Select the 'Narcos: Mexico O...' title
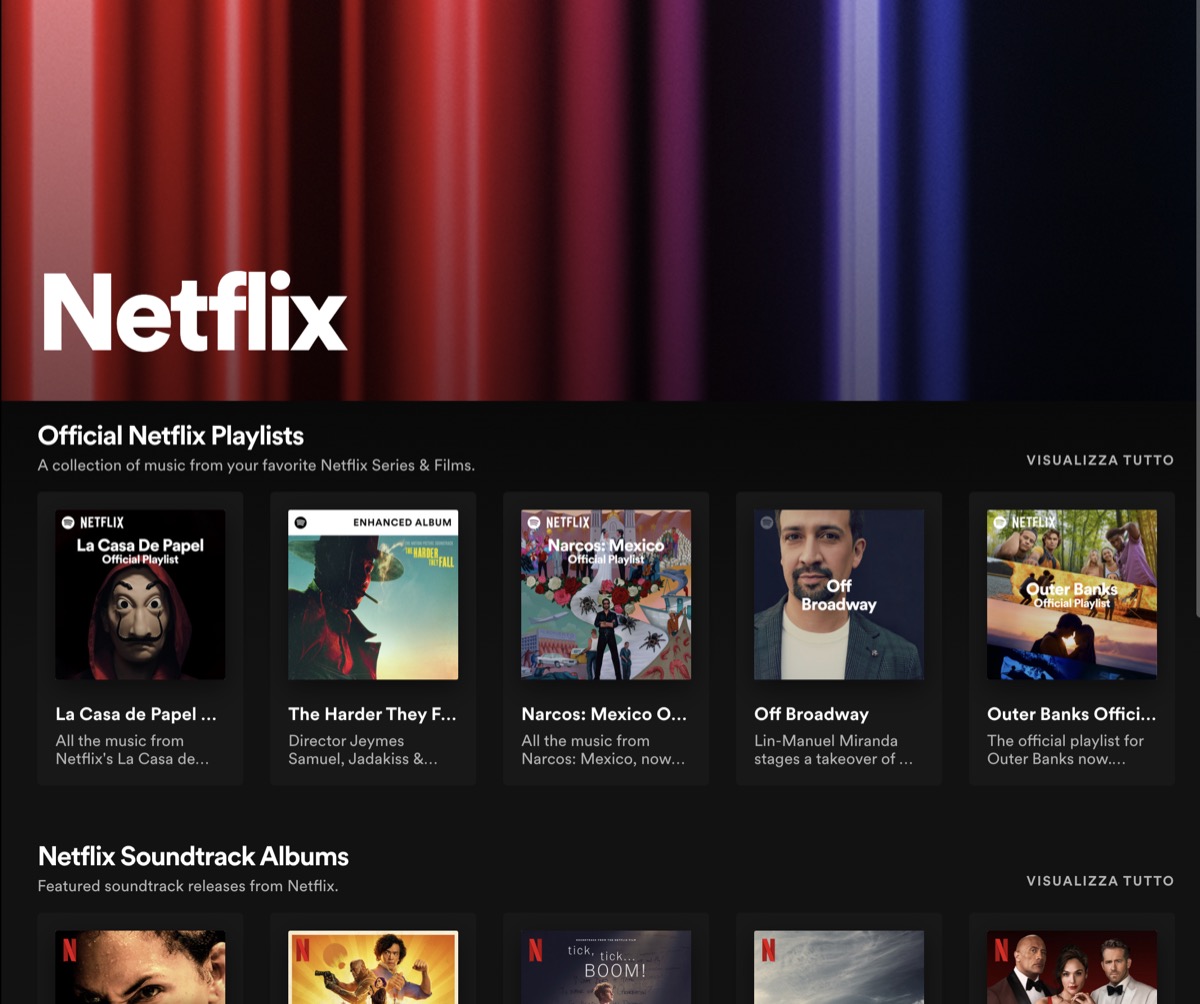 [x=604, y=714]
